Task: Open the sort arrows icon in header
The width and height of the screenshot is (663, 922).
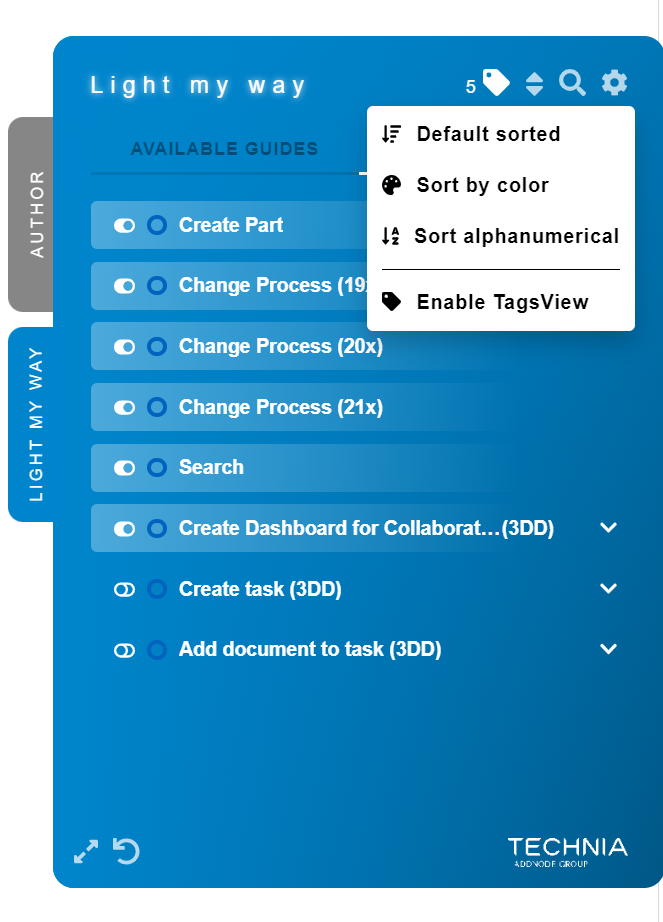Action: click(534, 83)
